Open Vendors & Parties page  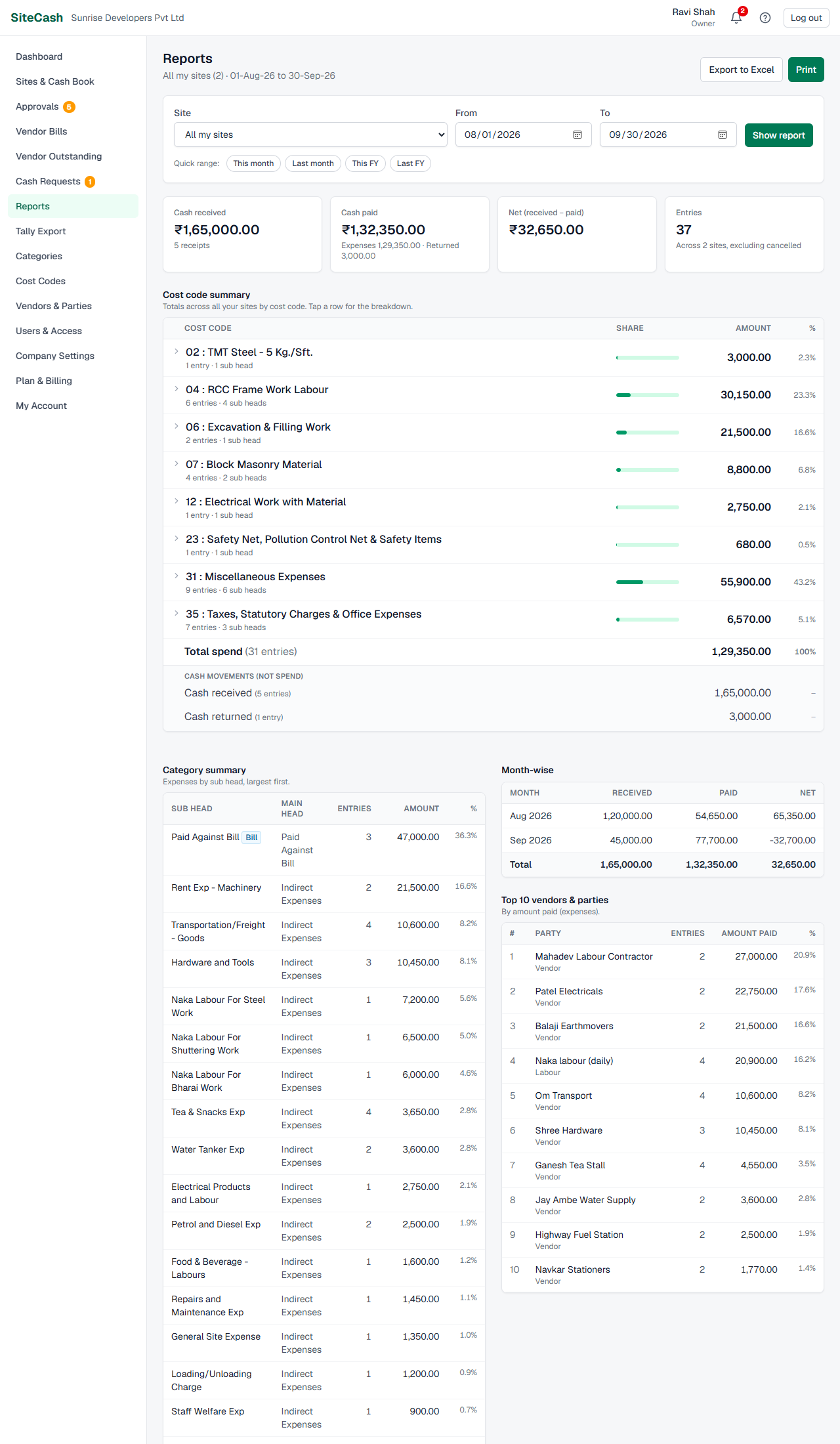point(73,306)
